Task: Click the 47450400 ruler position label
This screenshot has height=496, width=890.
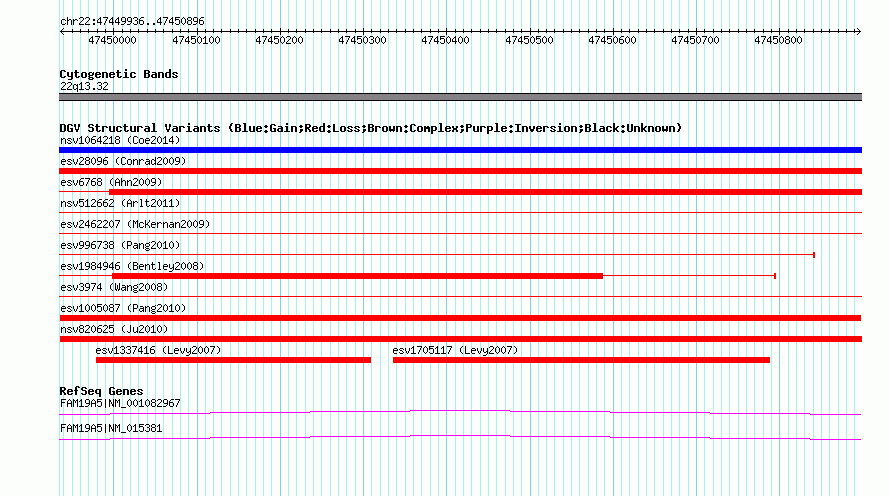Action: pyautogui.click(x=446, y=40)
